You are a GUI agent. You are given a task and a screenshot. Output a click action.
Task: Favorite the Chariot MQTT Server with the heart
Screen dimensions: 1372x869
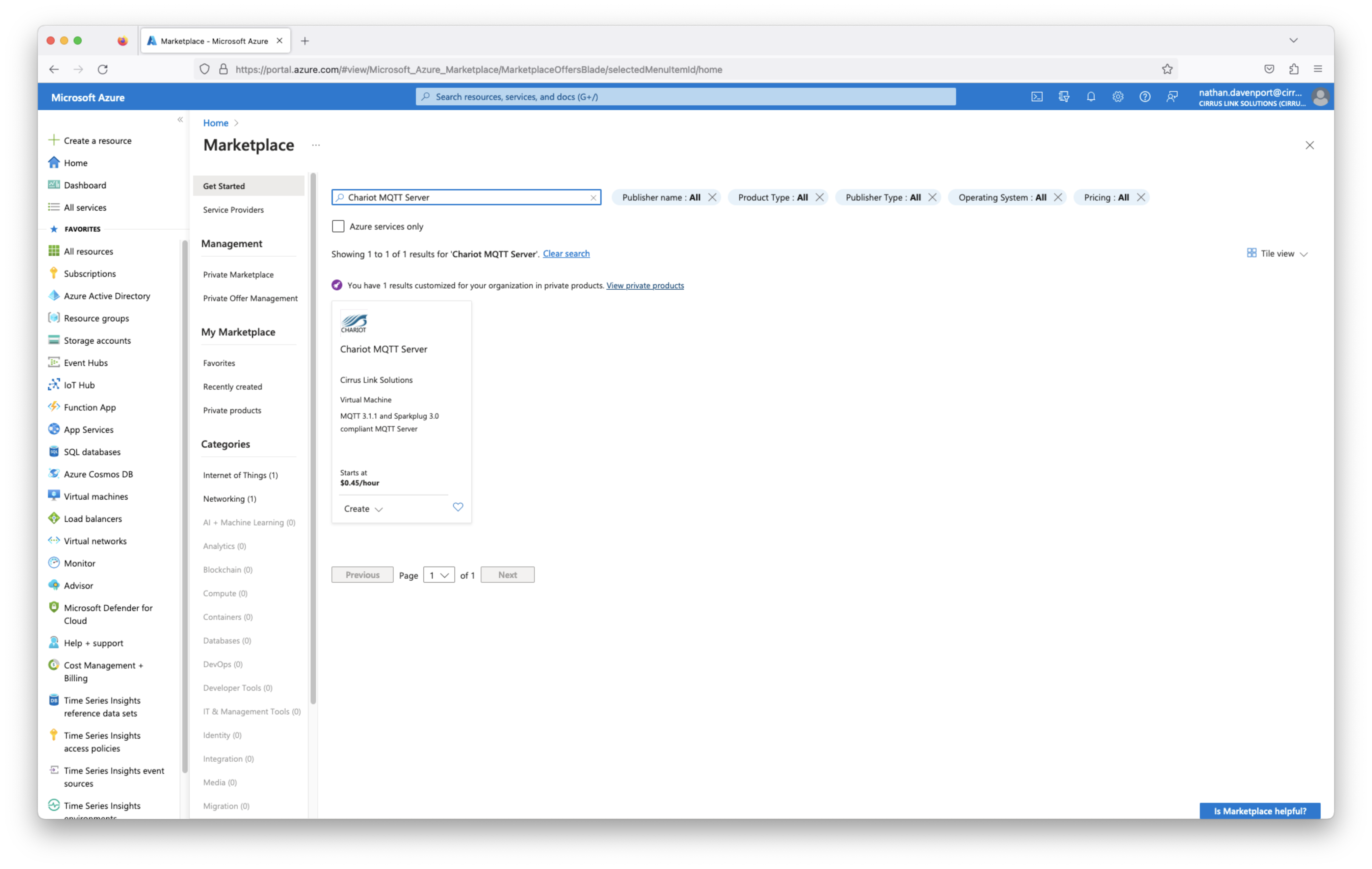(x=457, y=507)
